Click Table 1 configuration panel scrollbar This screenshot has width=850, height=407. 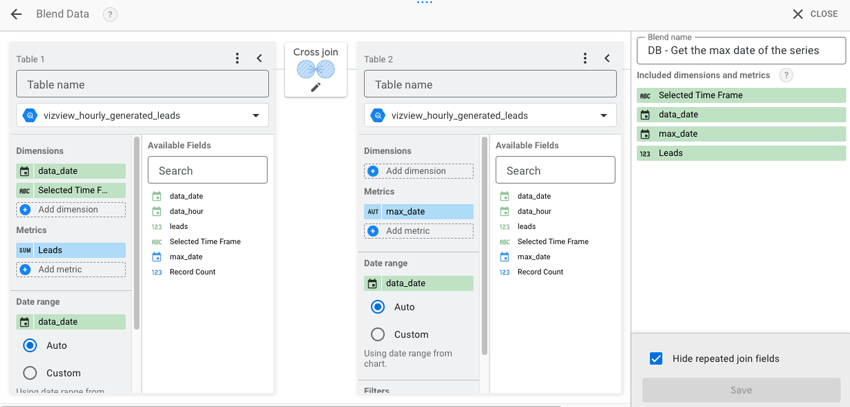point(136,233)
